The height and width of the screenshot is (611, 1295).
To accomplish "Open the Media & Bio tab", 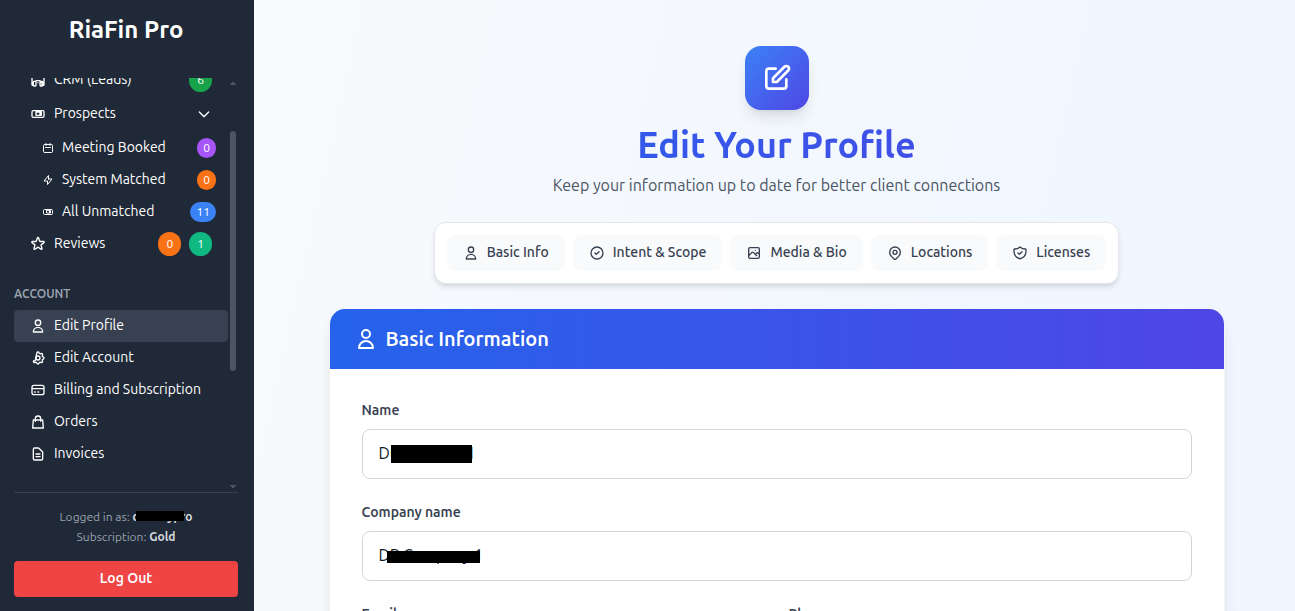I will [x=797, y=252].
